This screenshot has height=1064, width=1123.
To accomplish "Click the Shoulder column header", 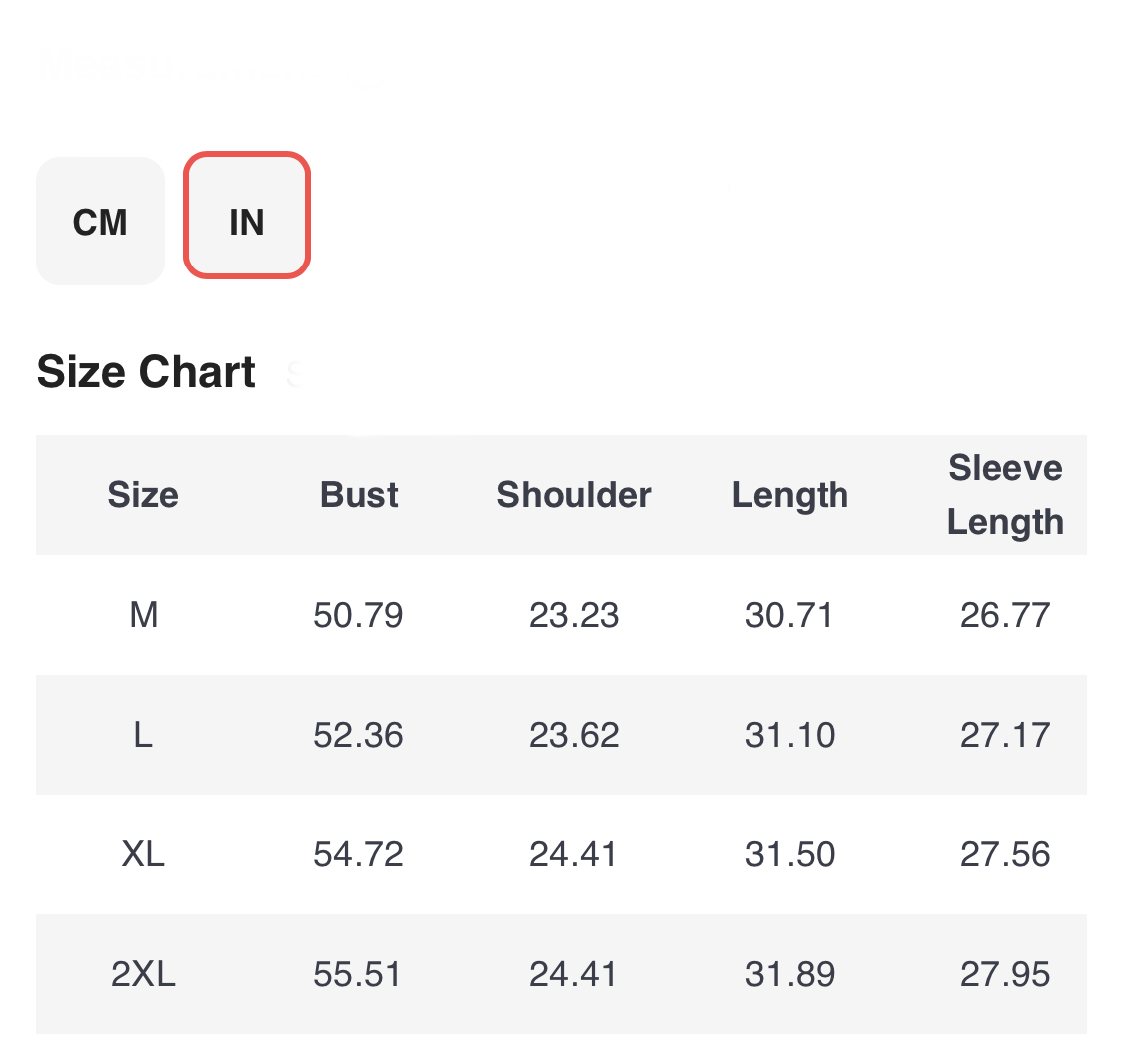I will tap(574, 495).
